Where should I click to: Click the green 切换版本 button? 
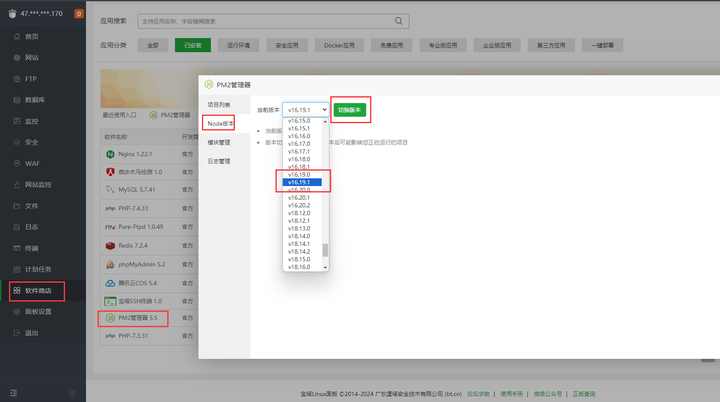(351, 109)
